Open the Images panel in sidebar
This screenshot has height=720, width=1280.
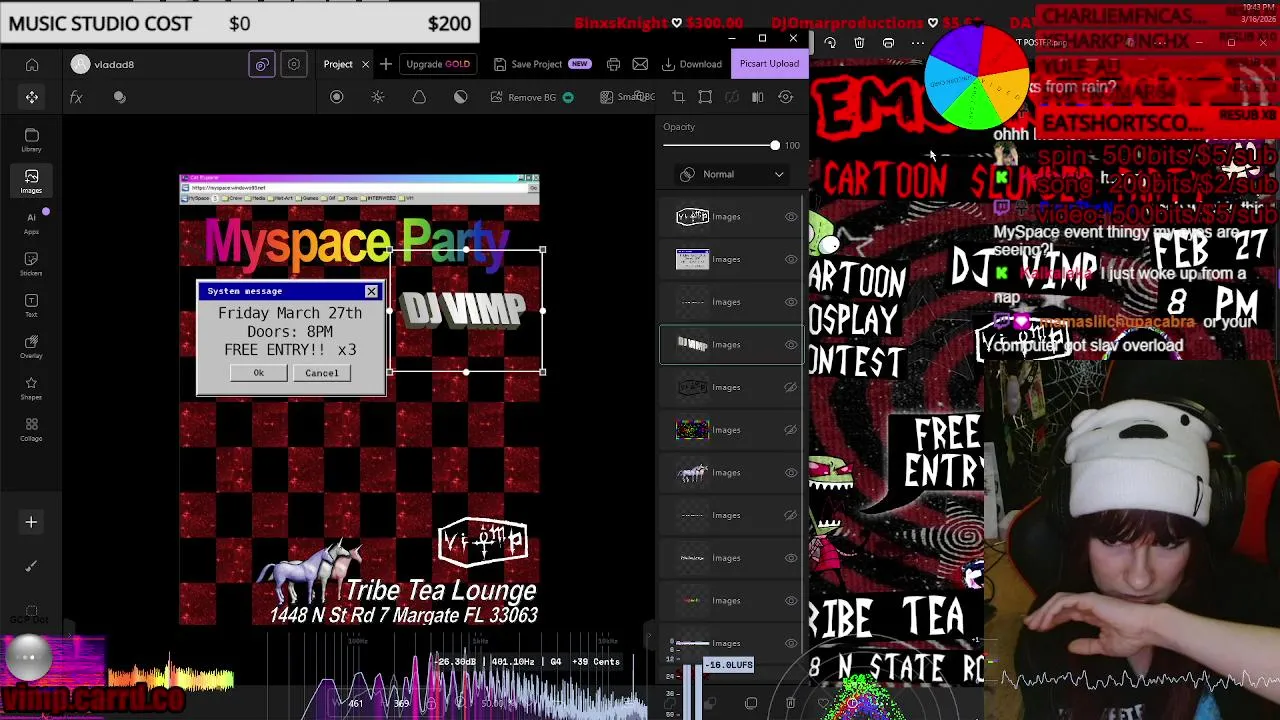point(31,181)
